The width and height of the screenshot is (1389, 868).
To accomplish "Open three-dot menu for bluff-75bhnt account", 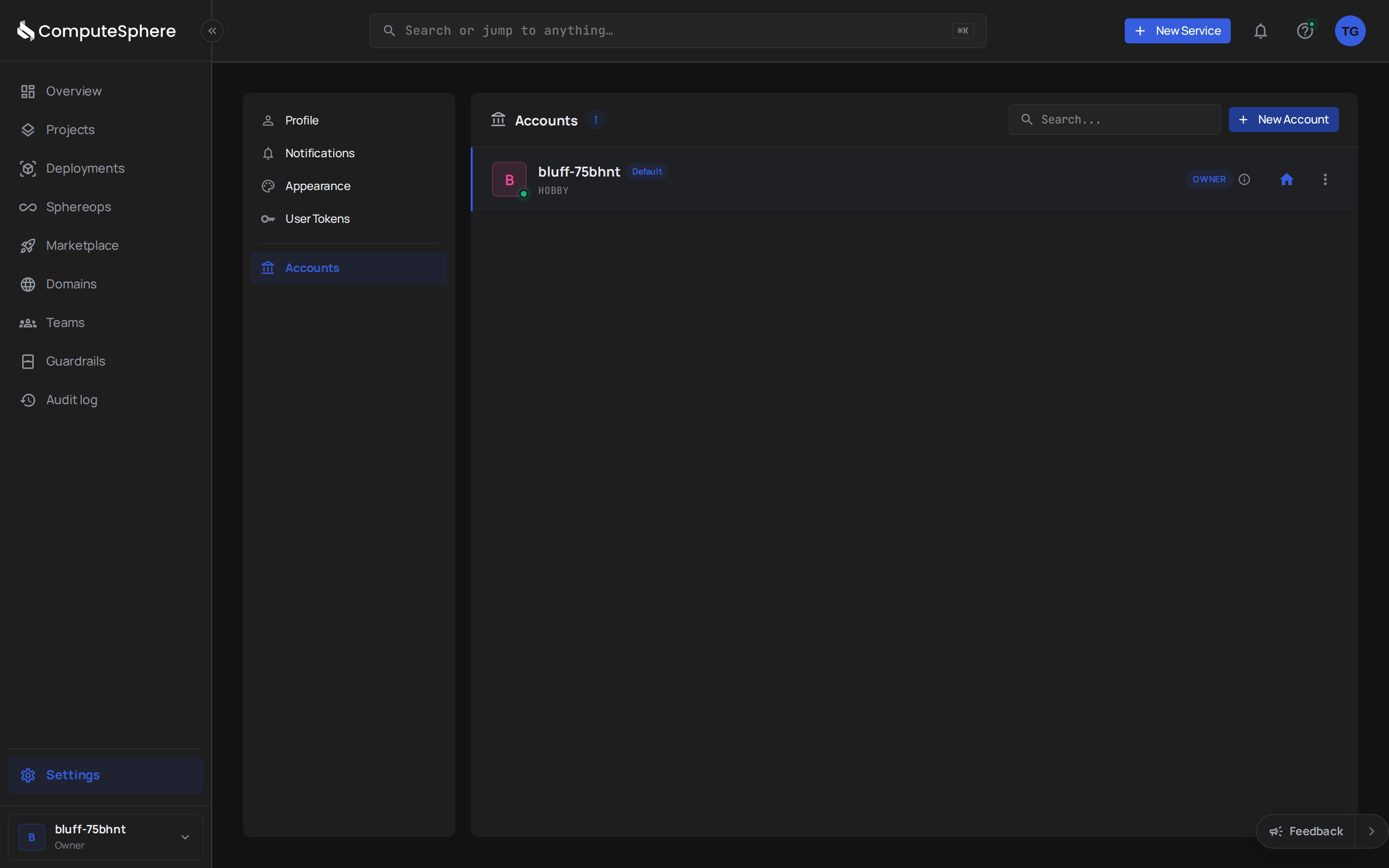I will coord(1325,180).
